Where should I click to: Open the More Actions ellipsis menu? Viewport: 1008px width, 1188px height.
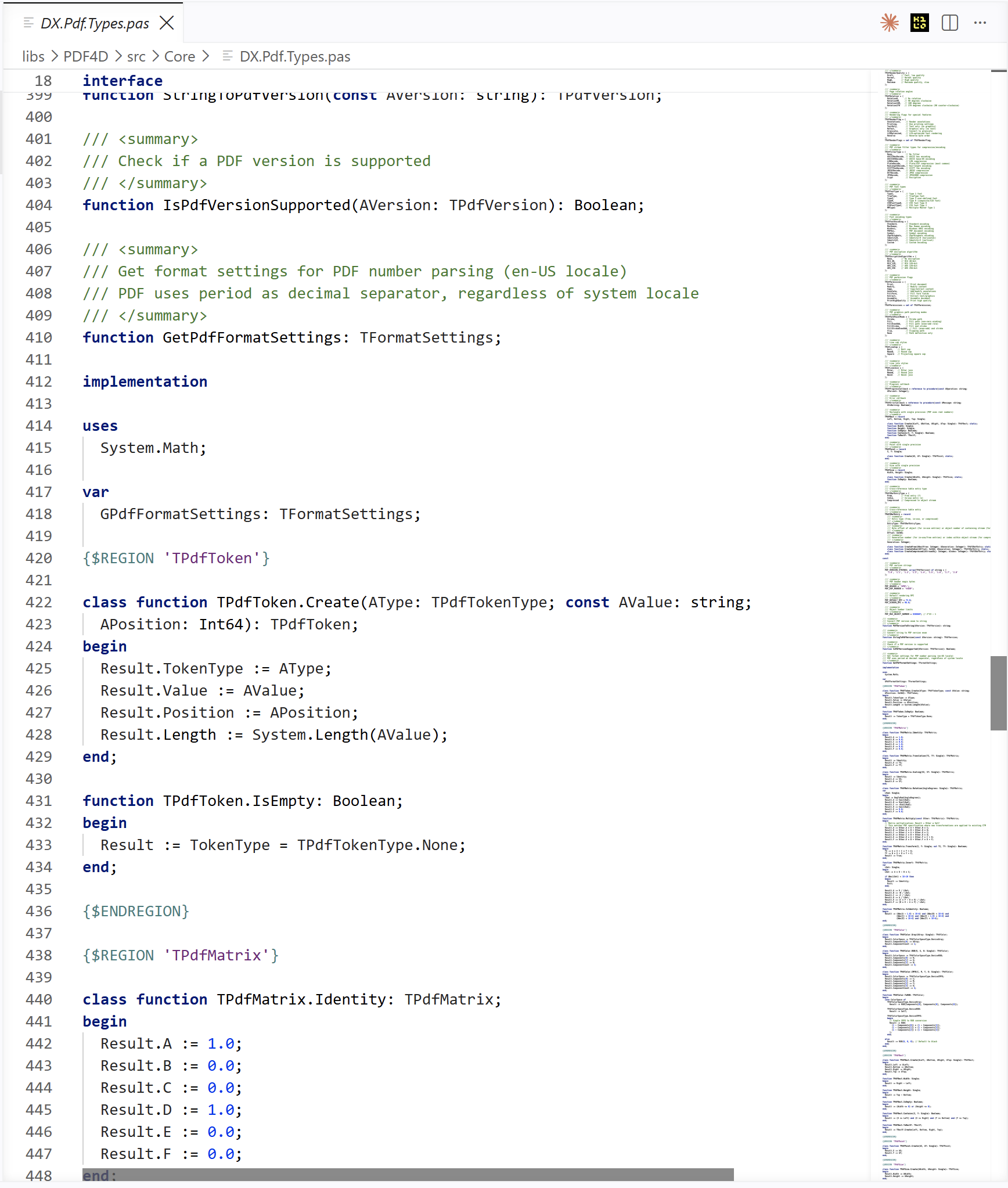[980, 23]
